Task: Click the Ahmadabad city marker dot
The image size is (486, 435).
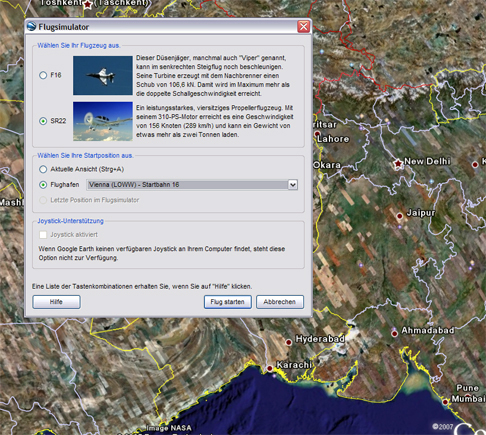Action: point(394,333)
